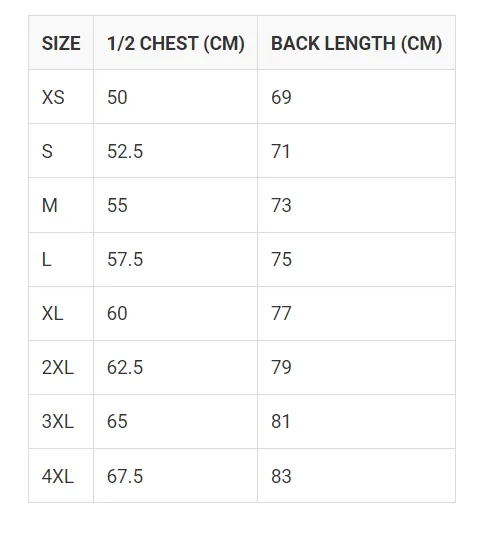Click the back length value 81
This screenshot has height=542, width=493.
coord(280,421)
